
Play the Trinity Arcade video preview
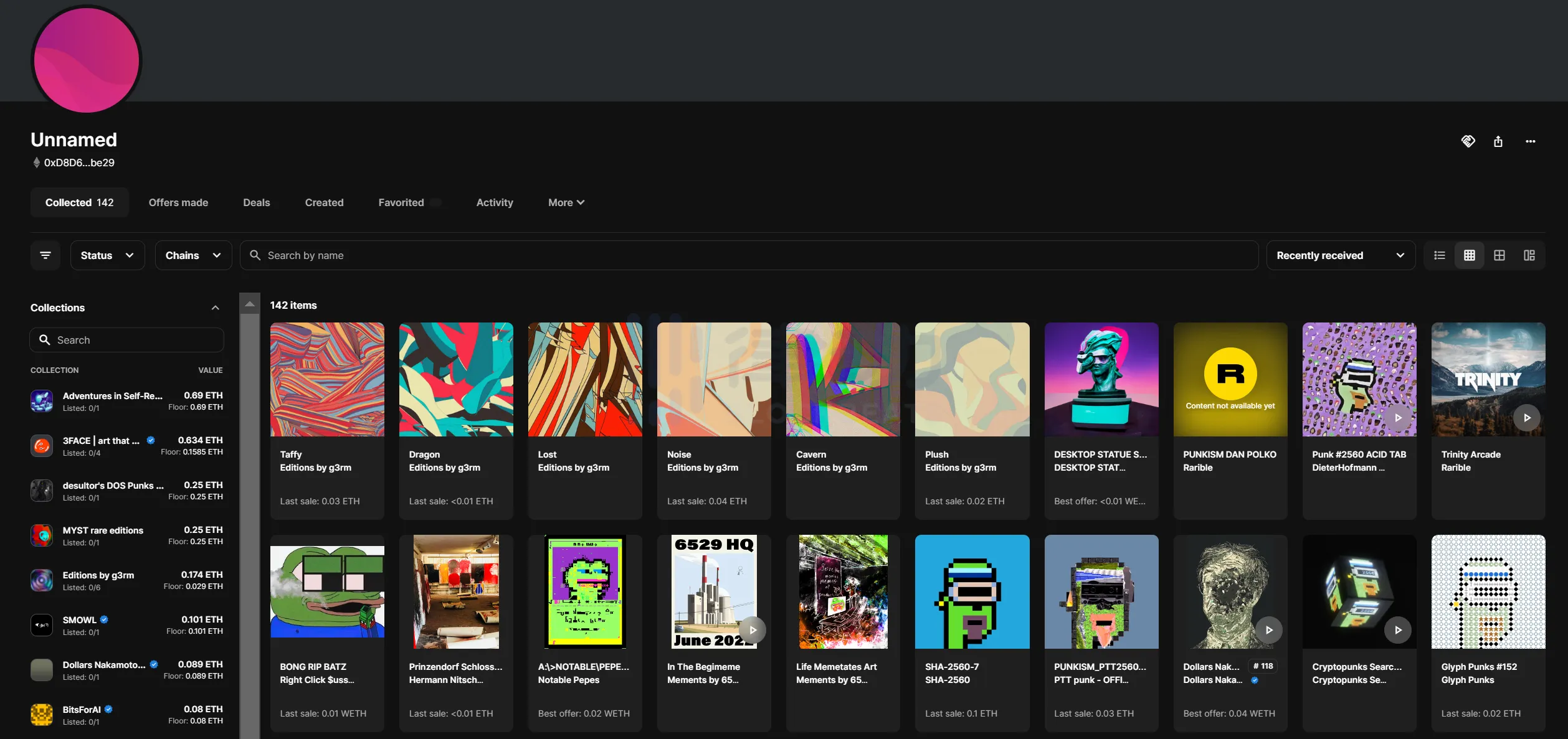click(x=1526, y=418)
